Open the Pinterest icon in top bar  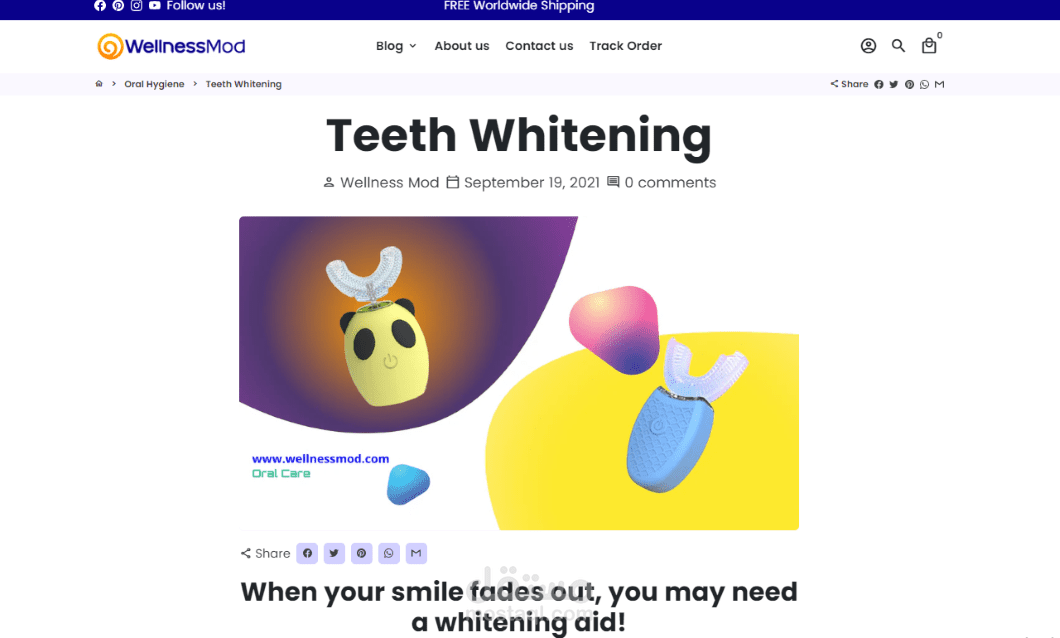[x=118, y=5]
